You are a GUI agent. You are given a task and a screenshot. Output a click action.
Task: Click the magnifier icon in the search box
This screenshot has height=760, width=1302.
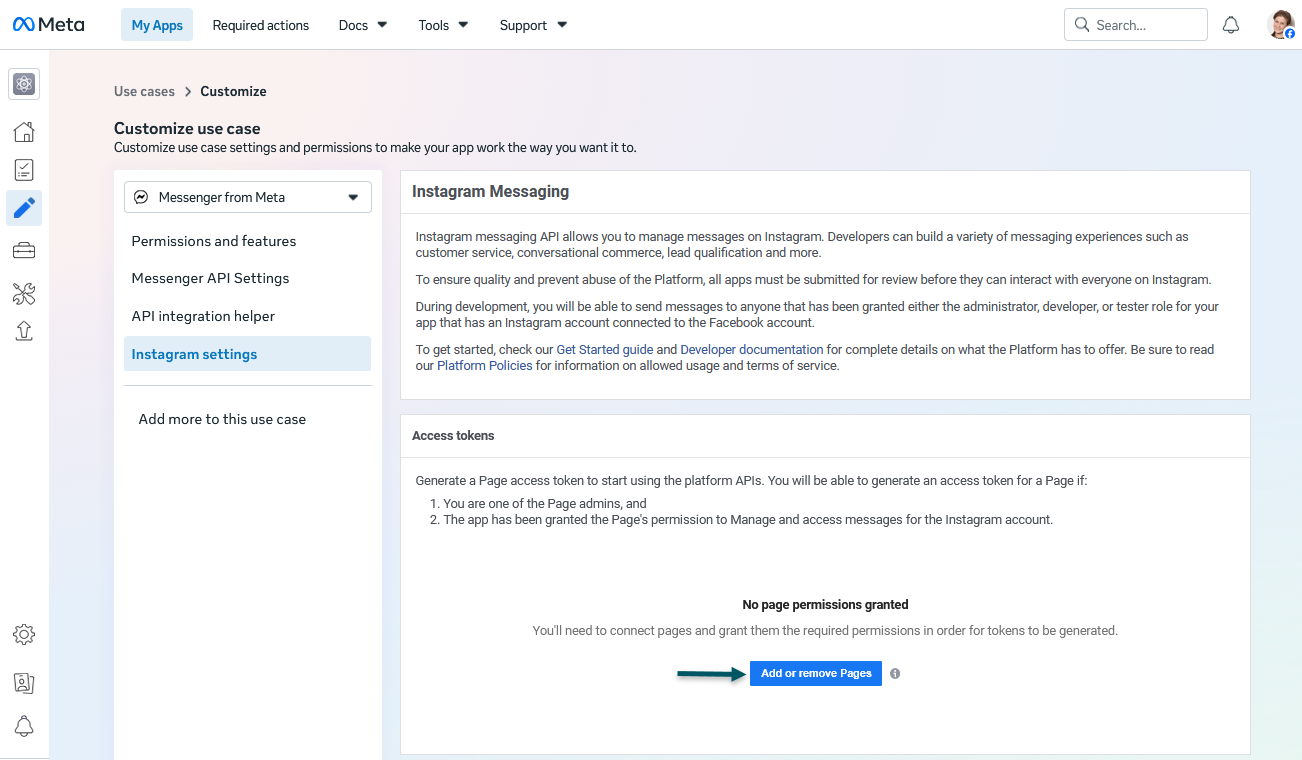coord(1082,25)
